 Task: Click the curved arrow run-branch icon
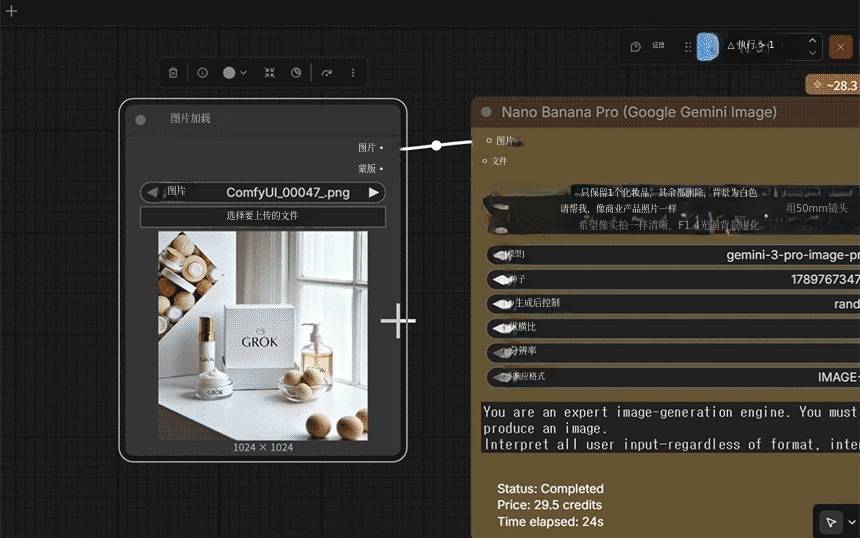pos(327,73)
